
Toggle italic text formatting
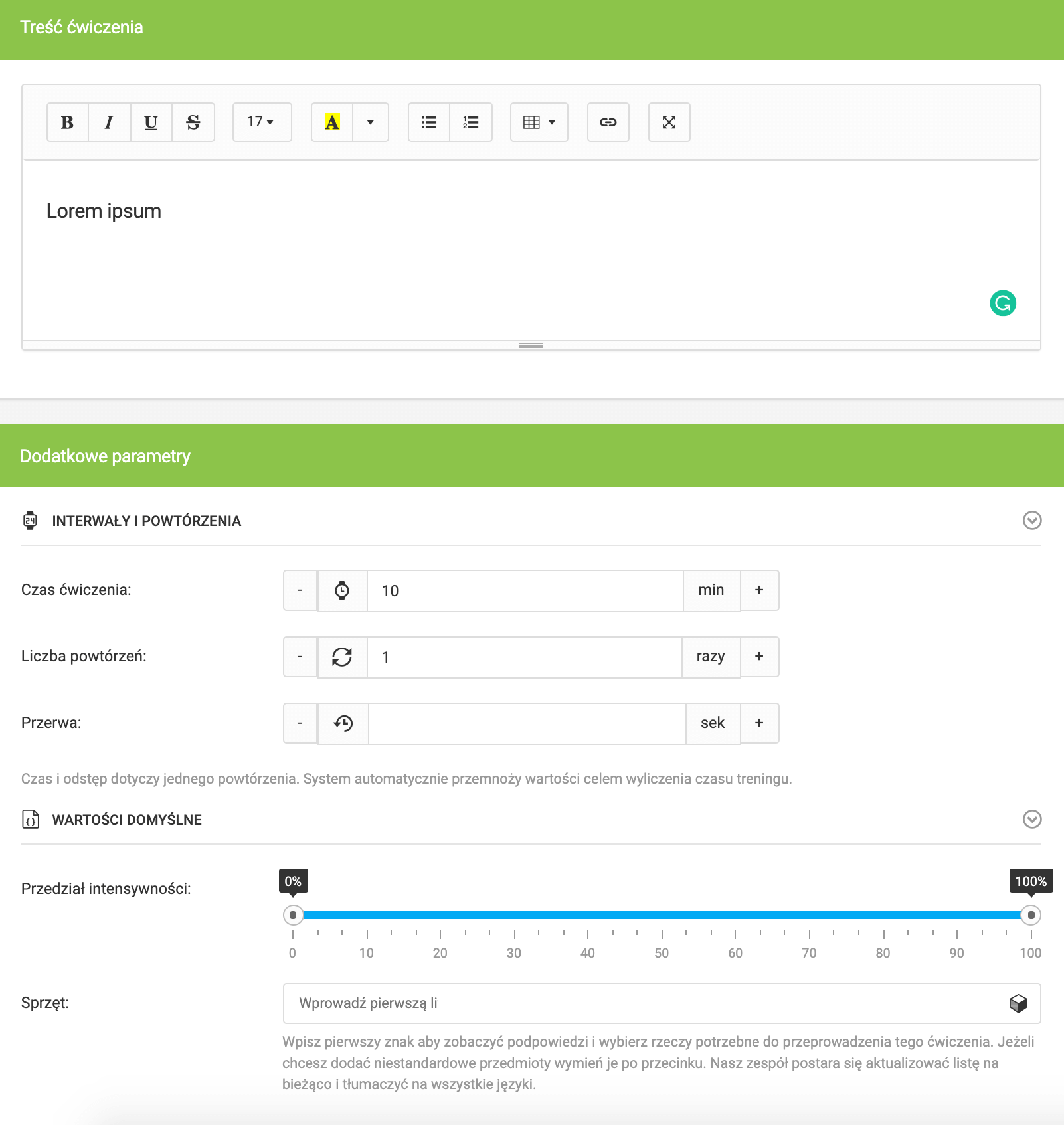click(109, 122)
